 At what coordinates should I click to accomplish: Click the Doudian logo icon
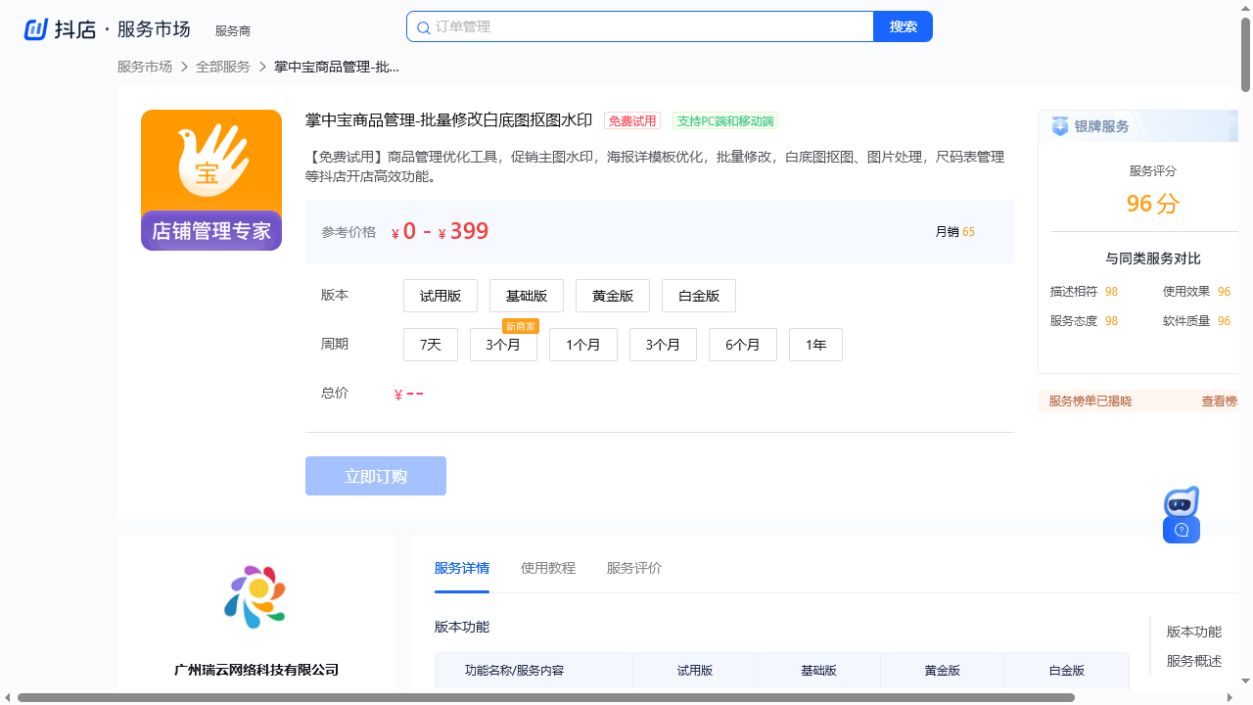click(x=36, y=29)
